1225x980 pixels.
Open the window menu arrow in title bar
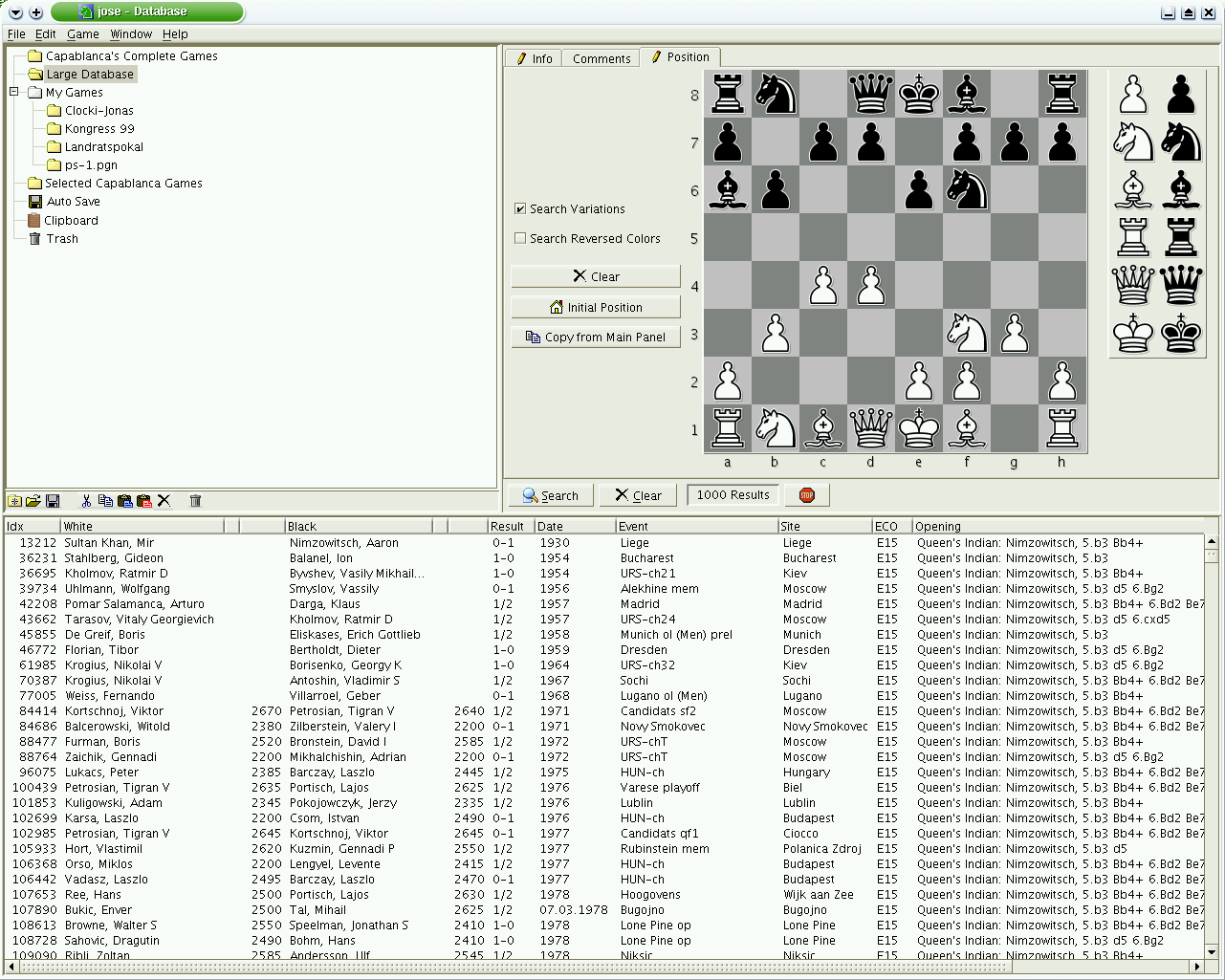point(15,12)
